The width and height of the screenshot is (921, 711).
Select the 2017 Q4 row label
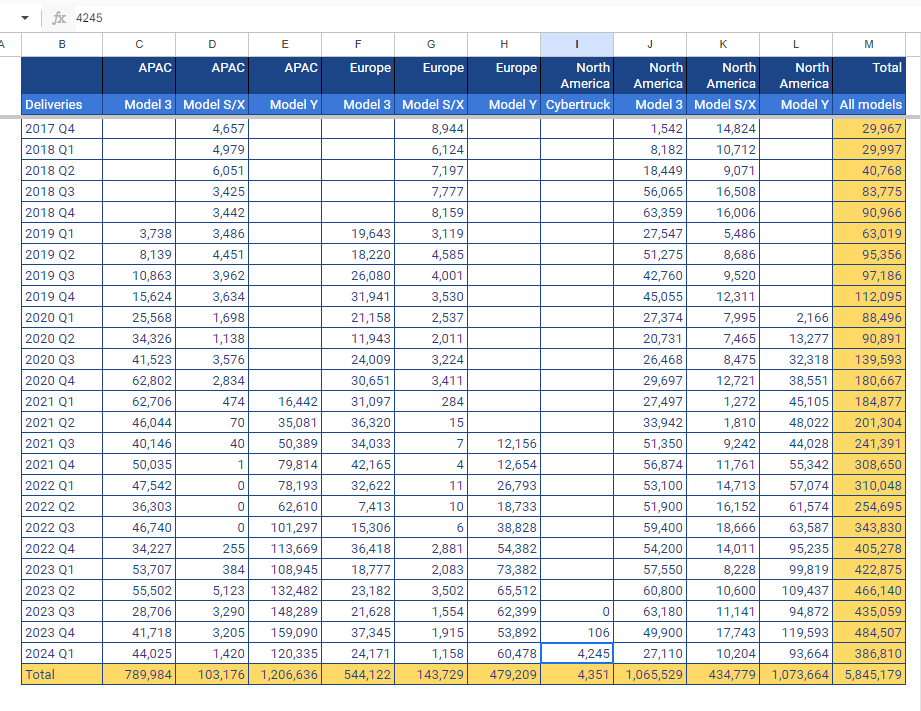click(62, 129)
